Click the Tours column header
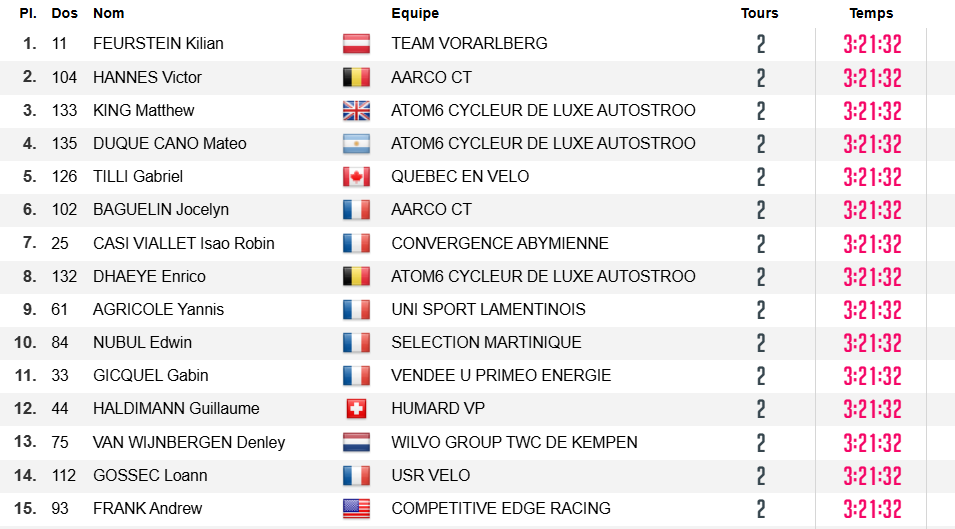This screenshot has height=529, width=955. point(759,13)
